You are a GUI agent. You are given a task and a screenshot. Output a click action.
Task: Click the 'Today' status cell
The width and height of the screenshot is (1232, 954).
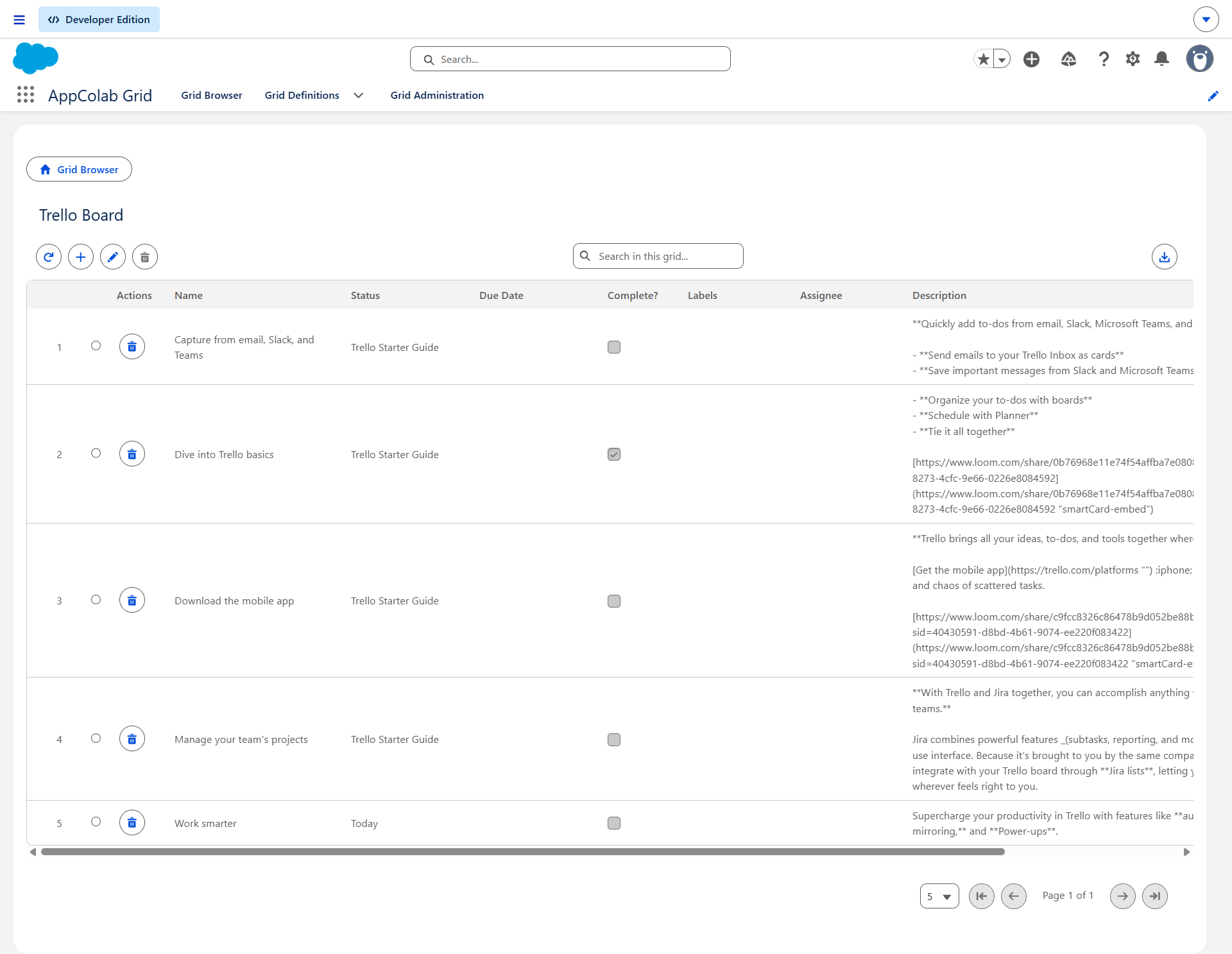click(364, 823)
